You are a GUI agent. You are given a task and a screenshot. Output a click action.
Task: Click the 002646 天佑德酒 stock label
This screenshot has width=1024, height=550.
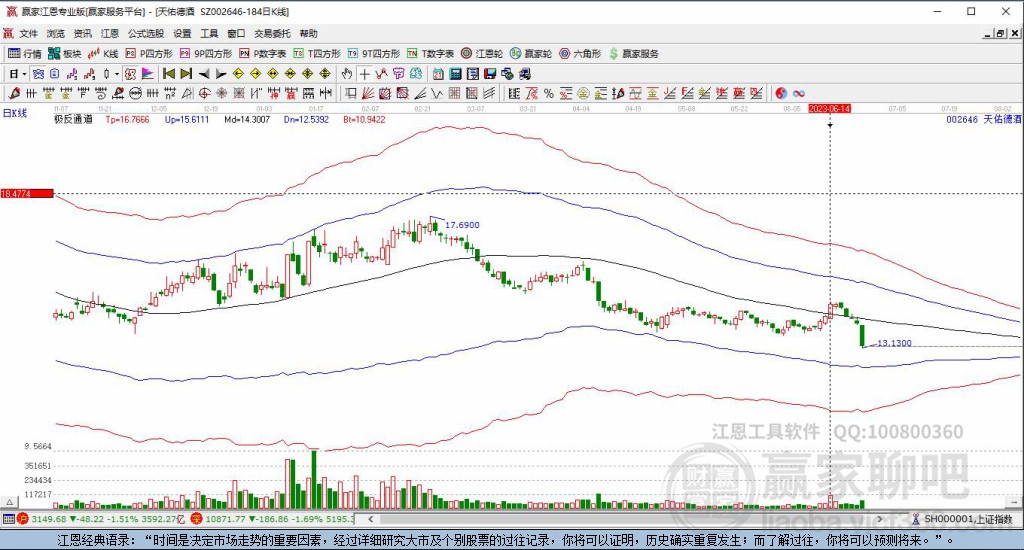(984, 120)
